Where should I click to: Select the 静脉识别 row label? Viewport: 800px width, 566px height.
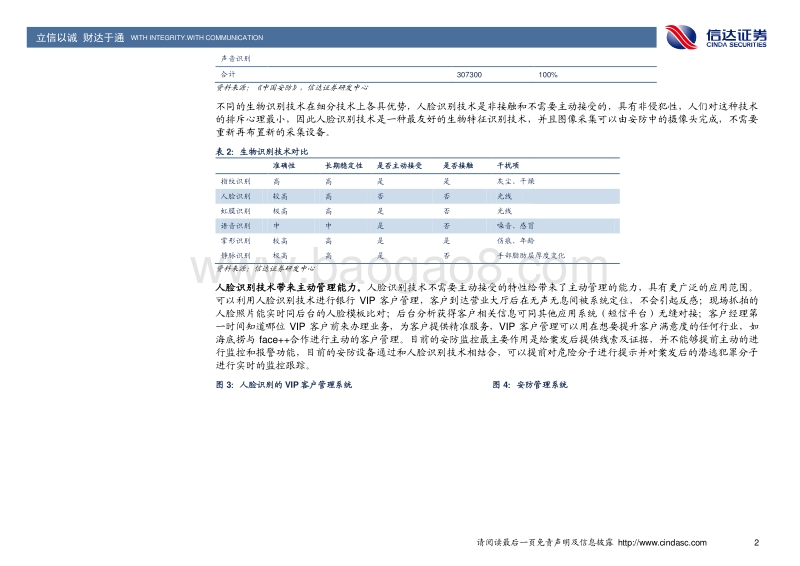(x=235, y=255)
